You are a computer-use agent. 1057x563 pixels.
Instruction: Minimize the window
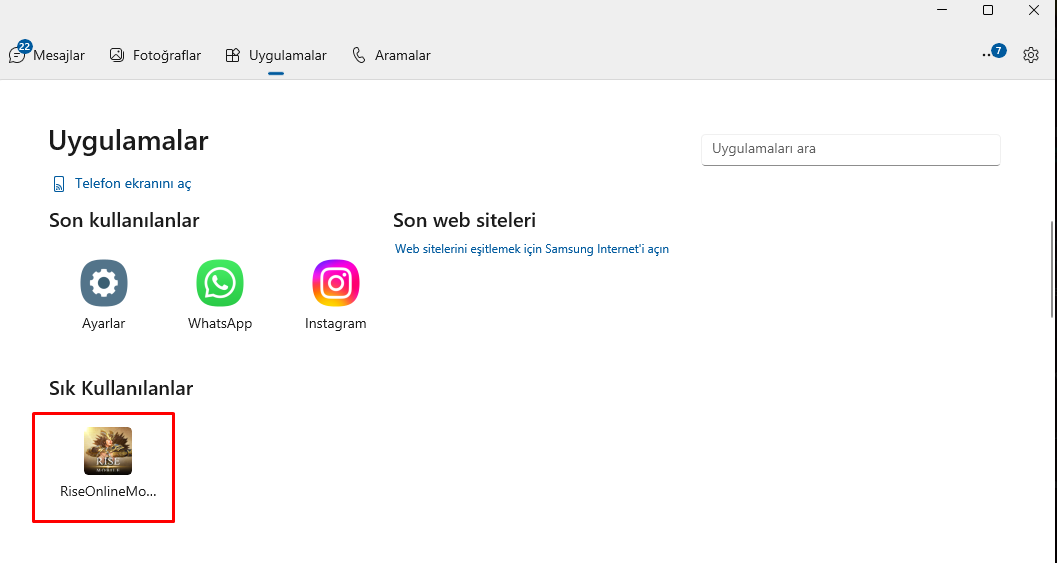(942, 9)
